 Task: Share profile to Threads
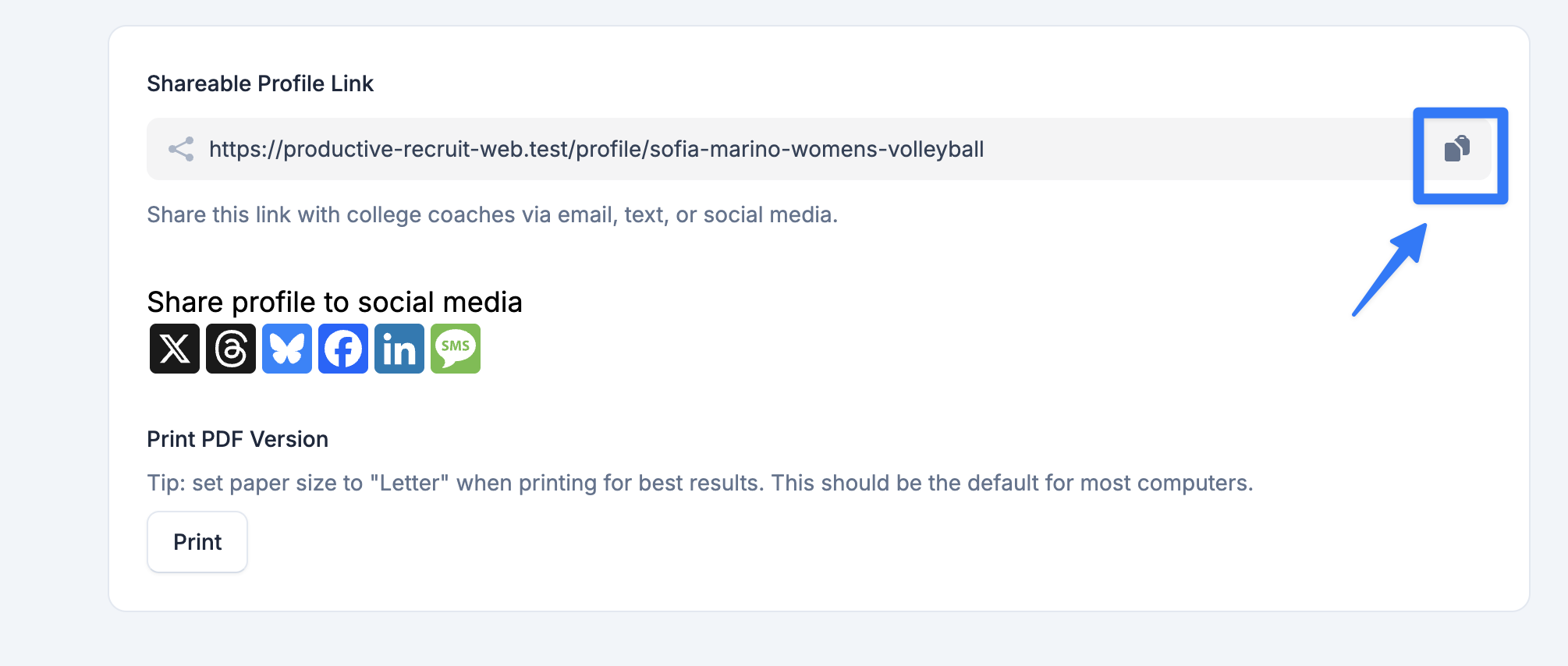coord(231,349)
